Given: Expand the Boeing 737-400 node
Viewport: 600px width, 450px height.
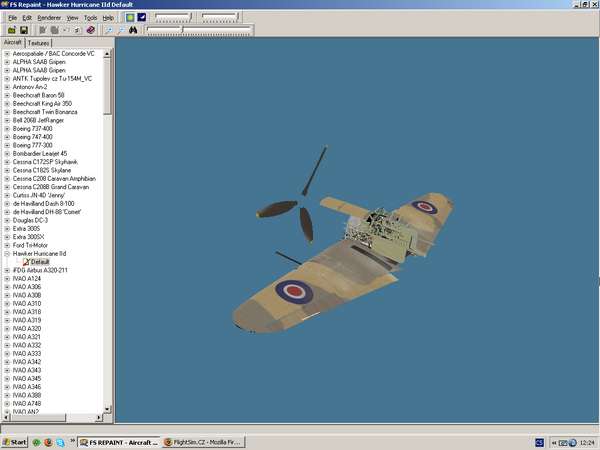Looking at the screenshot, I should 7,129.
